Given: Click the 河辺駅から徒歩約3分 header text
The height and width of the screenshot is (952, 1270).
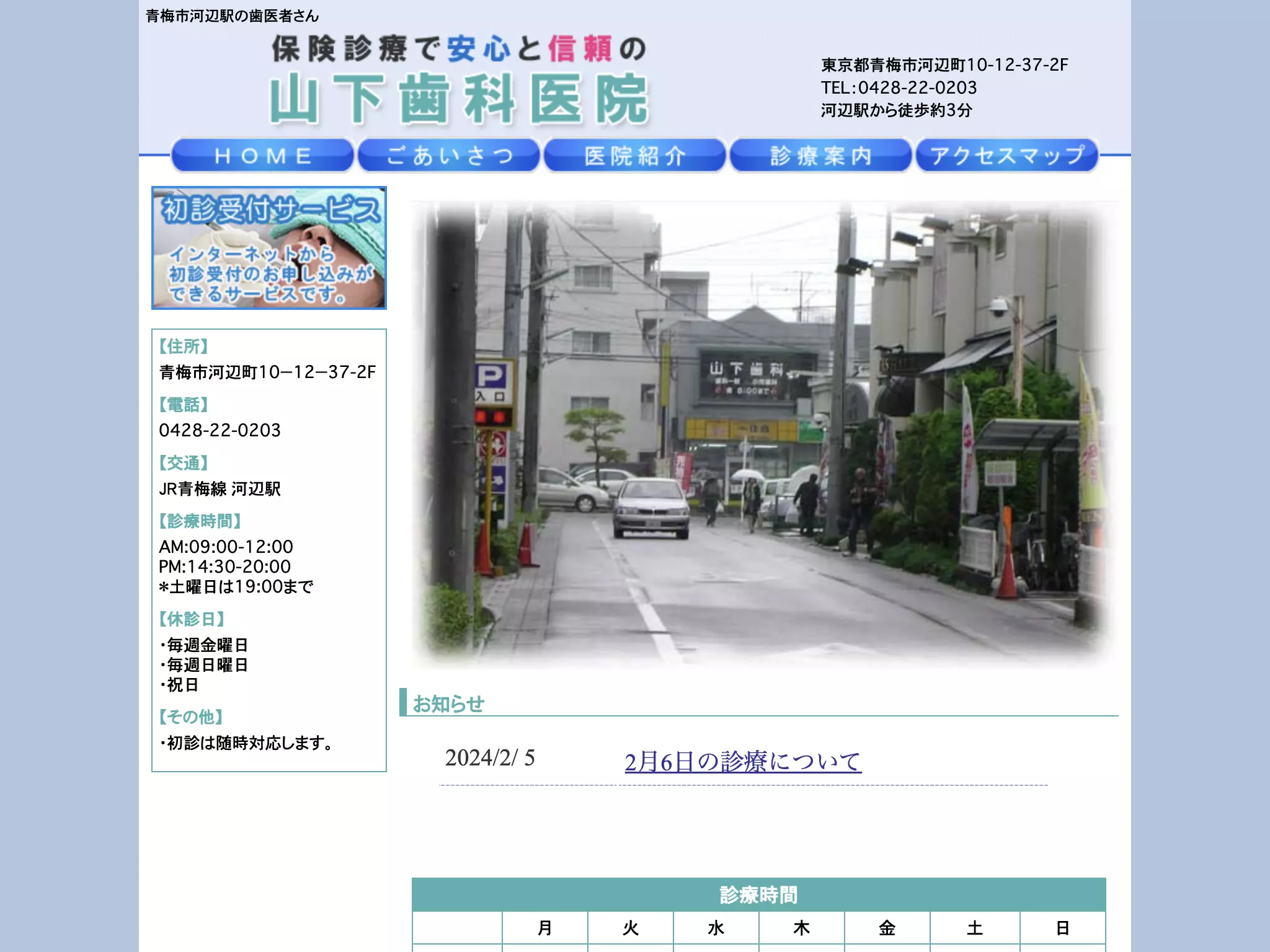Looking at the screenshot, I should click(x=896, y=110).
